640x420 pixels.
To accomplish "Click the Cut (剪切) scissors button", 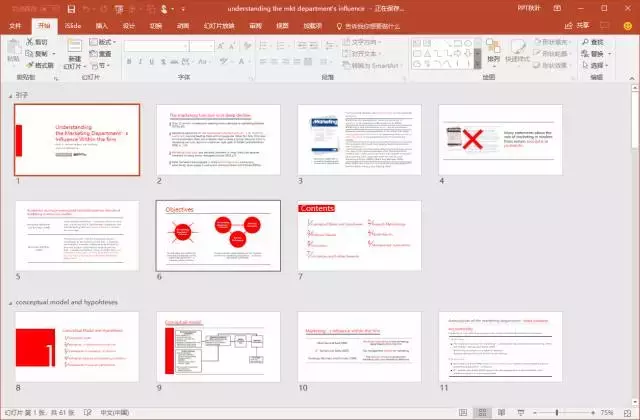I will [x=37, y=42].
